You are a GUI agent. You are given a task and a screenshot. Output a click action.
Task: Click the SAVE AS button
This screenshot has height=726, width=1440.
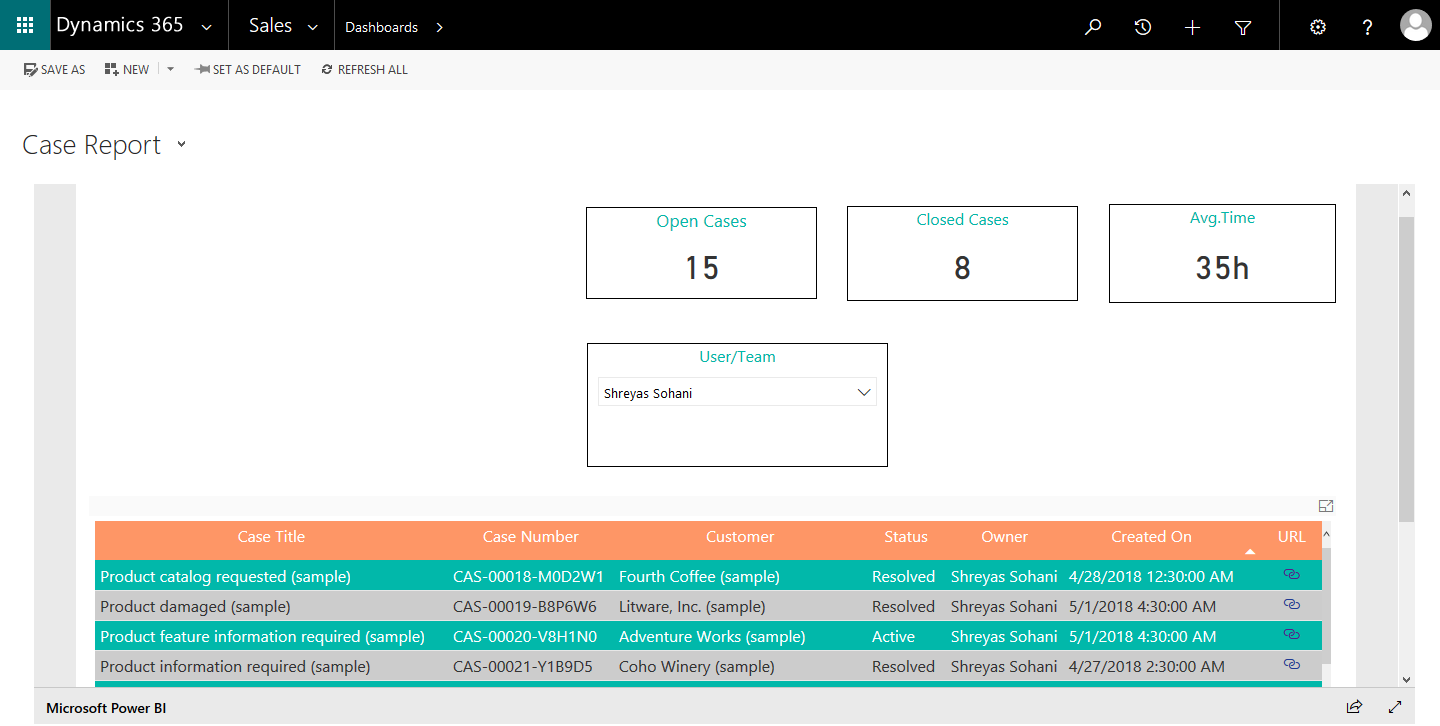click(54, 69)
